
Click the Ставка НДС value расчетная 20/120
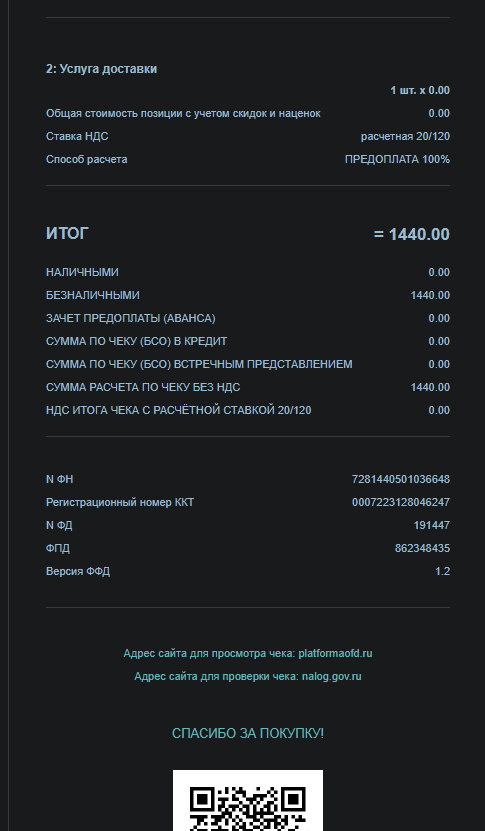(x=405, y=137)
